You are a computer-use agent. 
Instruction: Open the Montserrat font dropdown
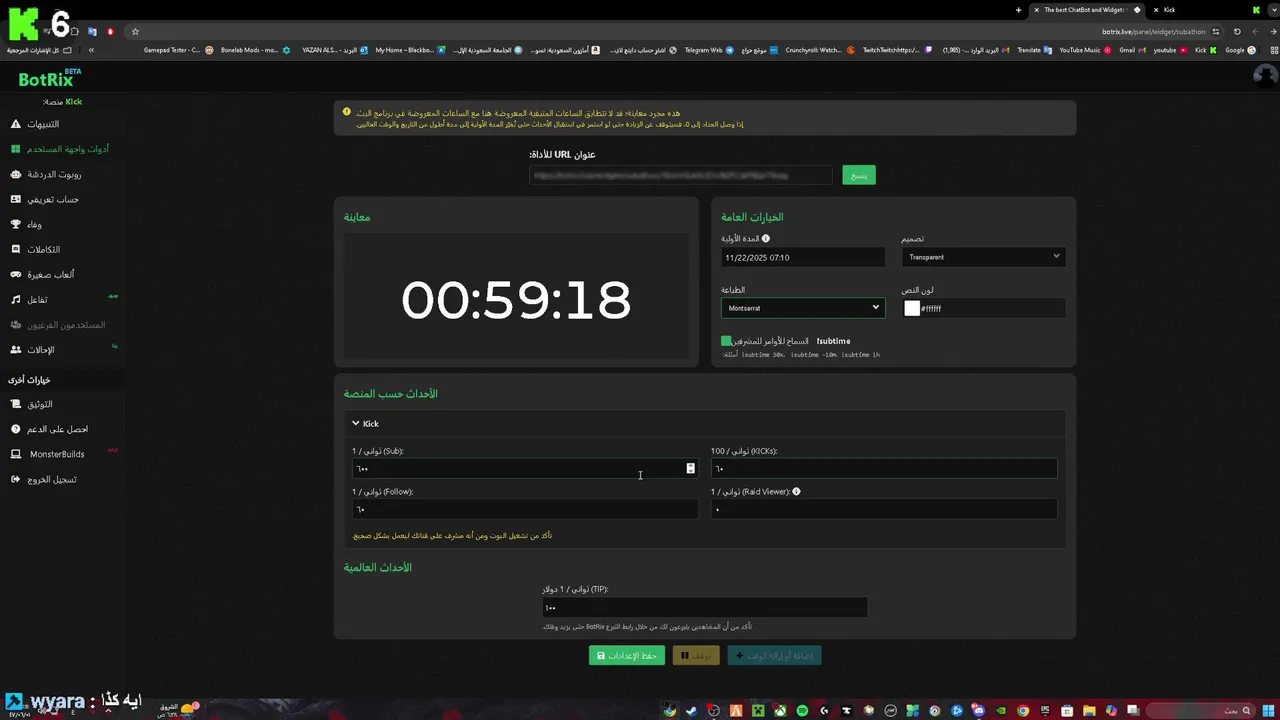coord(802,308)
